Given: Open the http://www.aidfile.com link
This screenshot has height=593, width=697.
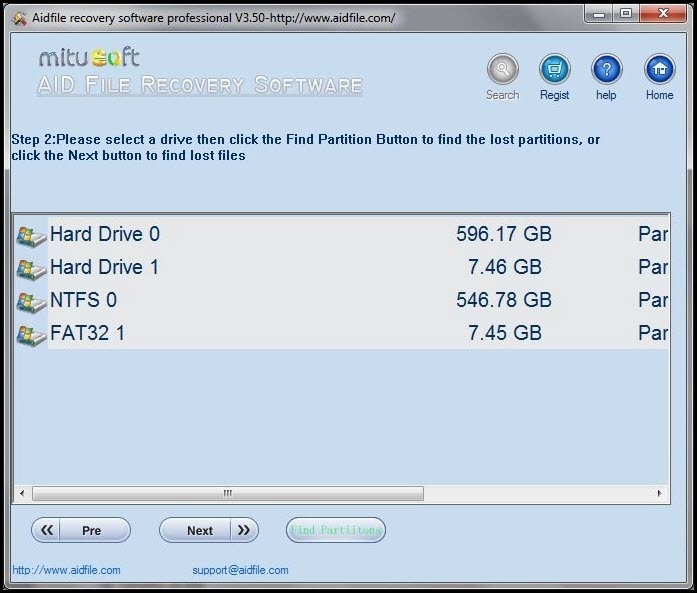Looking at the screenshot, I should pyautogui.click(x=66, y=570).
